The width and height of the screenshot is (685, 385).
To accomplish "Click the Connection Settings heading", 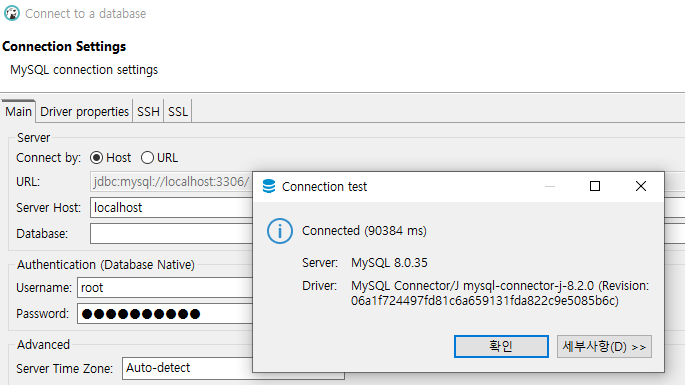I will coord(64,46).
